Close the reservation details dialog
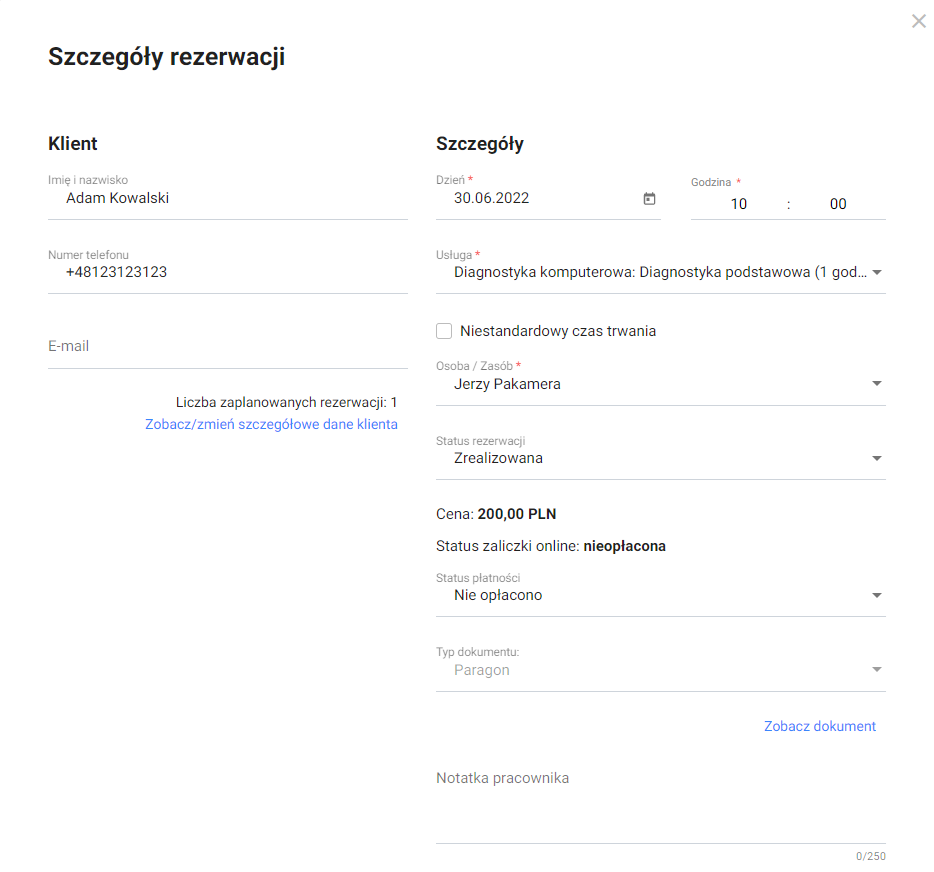934x872 pixels. 918,21
